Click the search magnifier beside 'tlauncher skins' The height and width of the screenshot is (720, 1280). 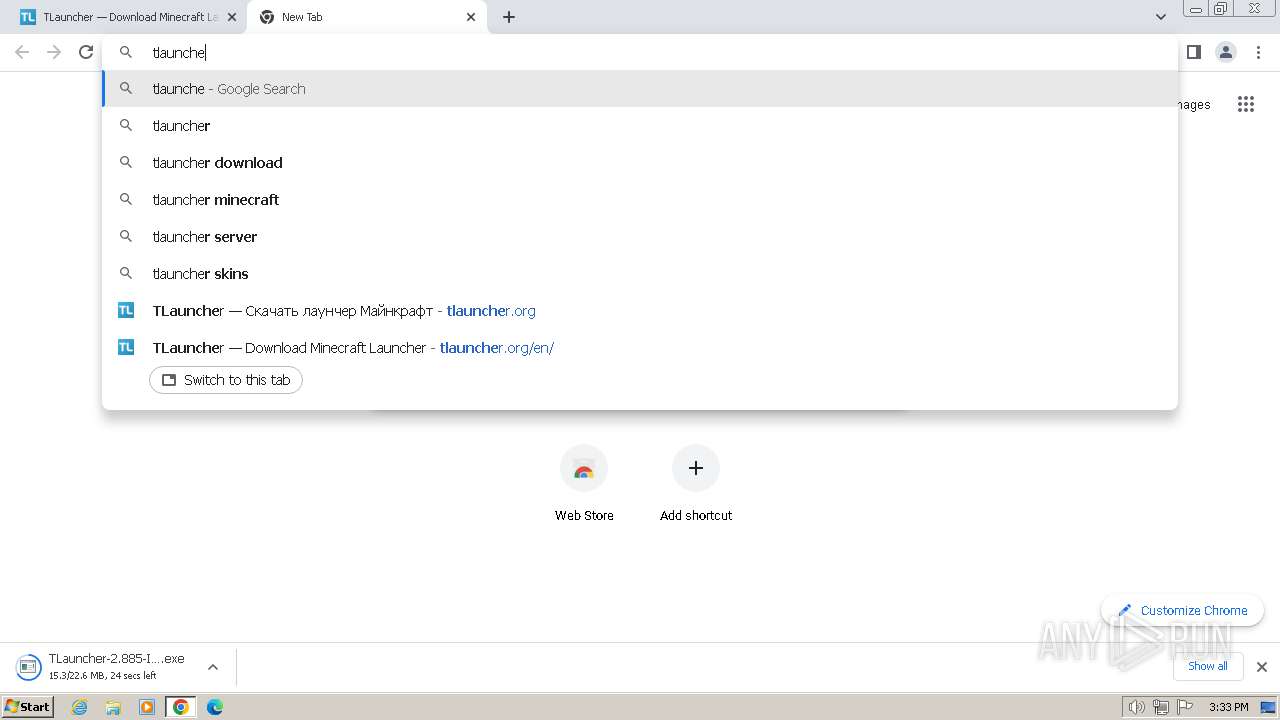126,274
